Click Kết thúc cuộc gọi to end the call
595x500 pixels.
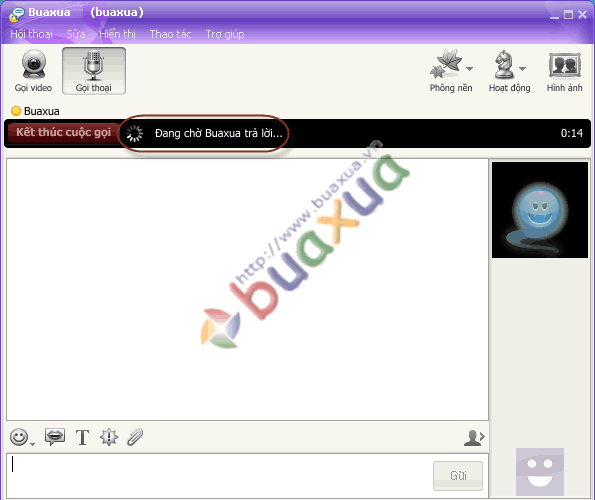(63, 132)
